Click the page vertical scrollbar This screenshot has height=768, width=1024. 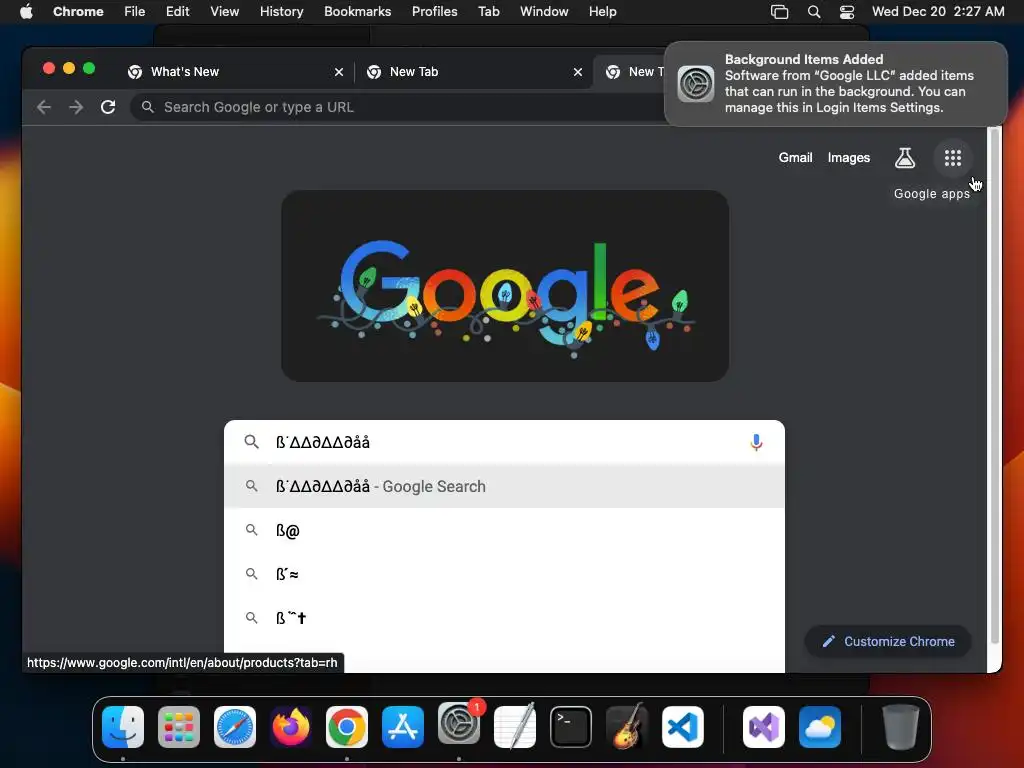[995, 385]
